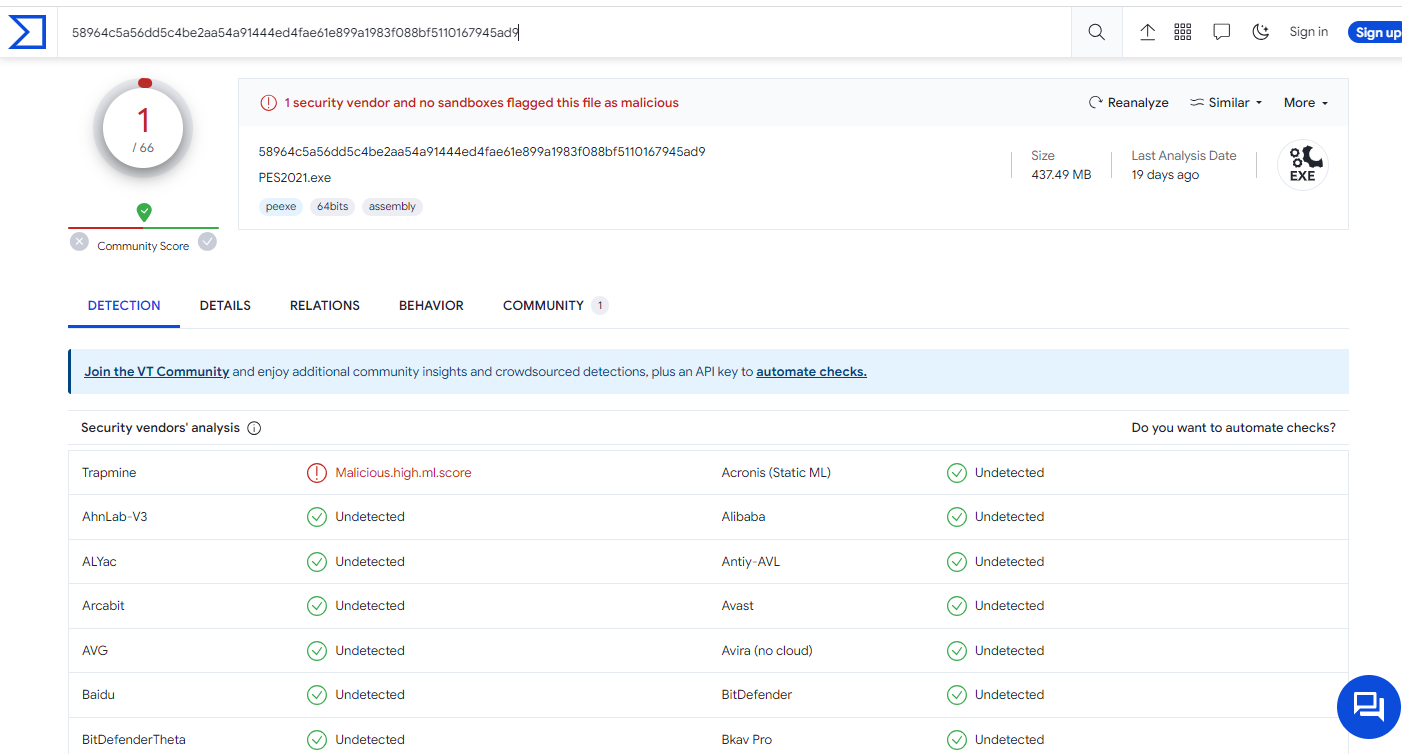Click the upload file icon
The height and width of the screenshot is (754, 1402).
pyautogui.click(x=1148, y=32)
